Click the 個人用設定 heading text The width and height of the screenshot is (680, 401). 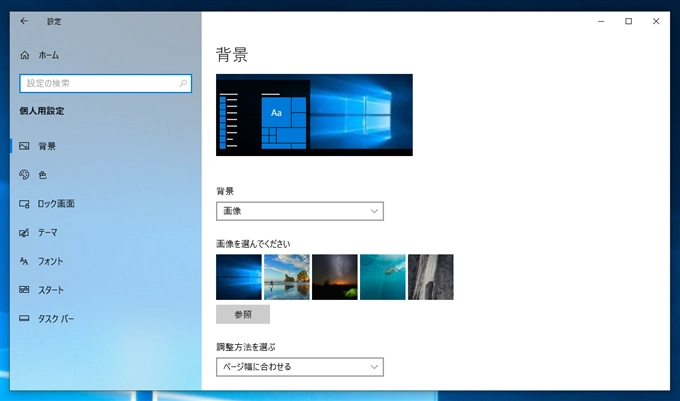click(x=42, y=111)
